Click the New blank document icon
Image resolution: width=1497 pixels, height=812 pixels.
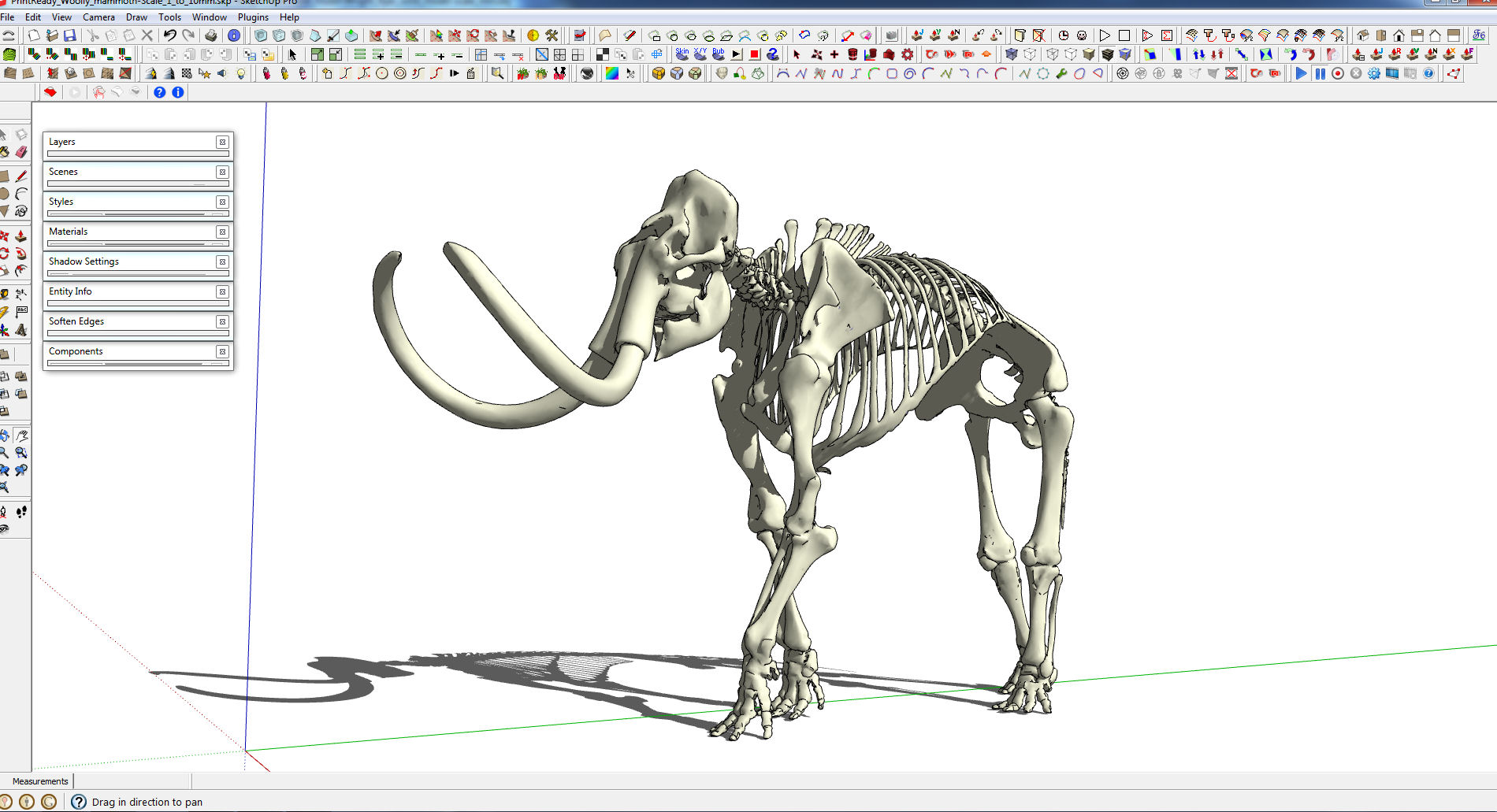tap(33, 35)
